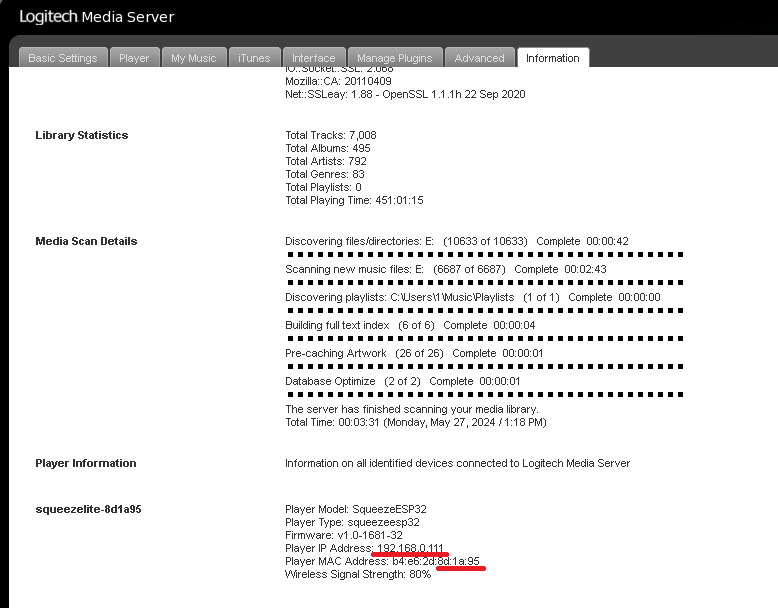
Task: Click the Player MAC Address line
Action: [383, 561]
